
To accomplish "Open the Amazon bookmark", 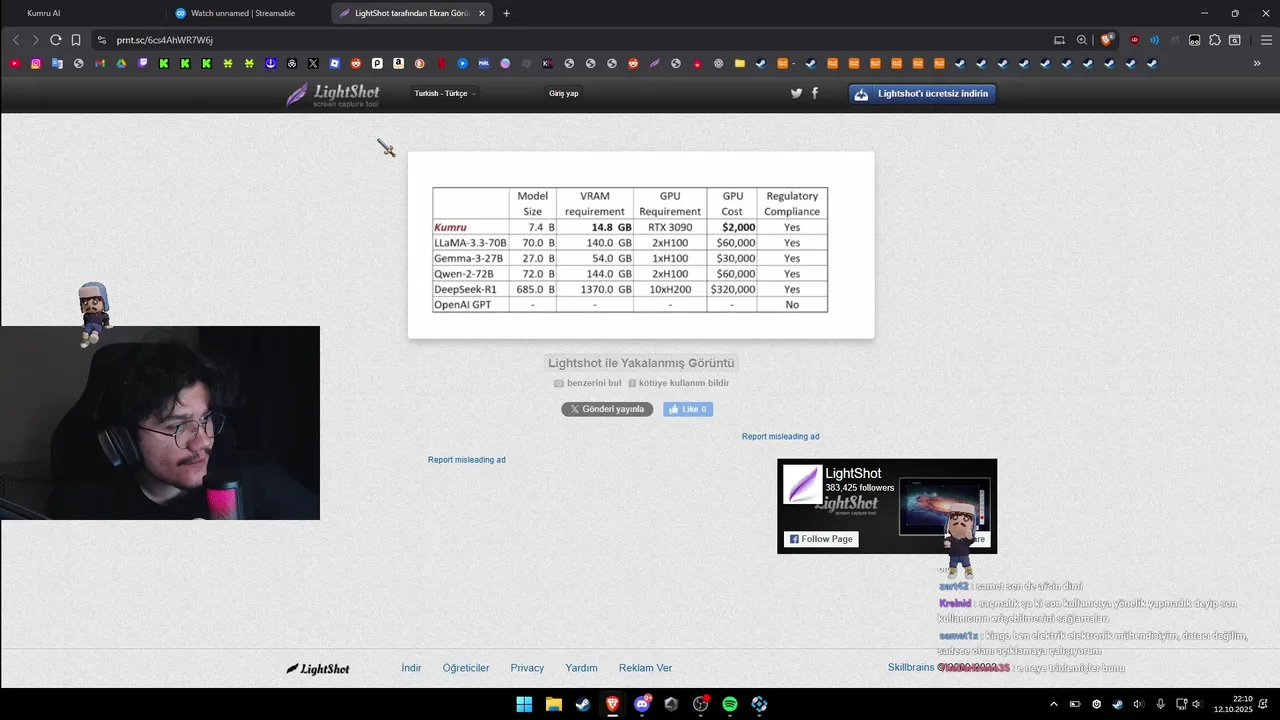I will [x=398, y=63].
